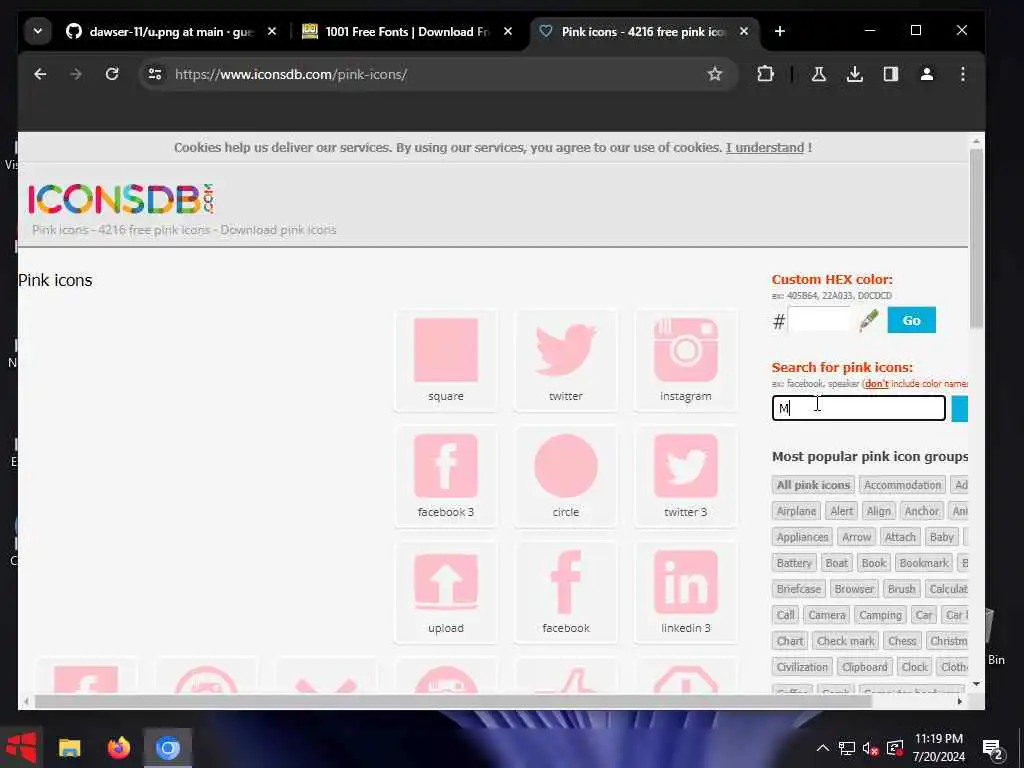Viewport: 1024px width, 768px height.
Task: Switch to the 1001 Free Fonts tab
Action: [x=407, y=31]
